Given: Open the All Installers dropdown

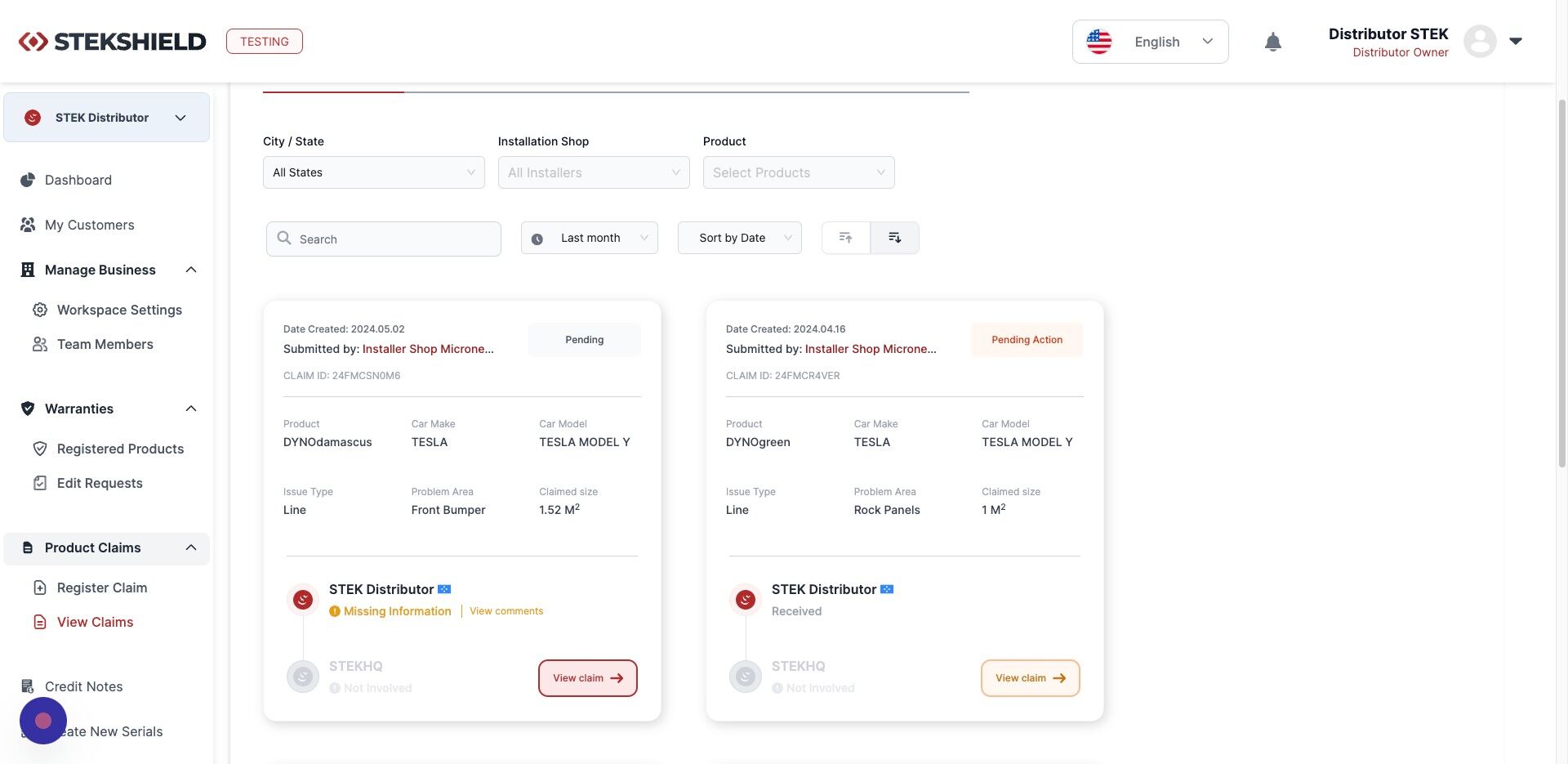Looking at the screenshot, I should pyautogui.click(x=594, y=172).
